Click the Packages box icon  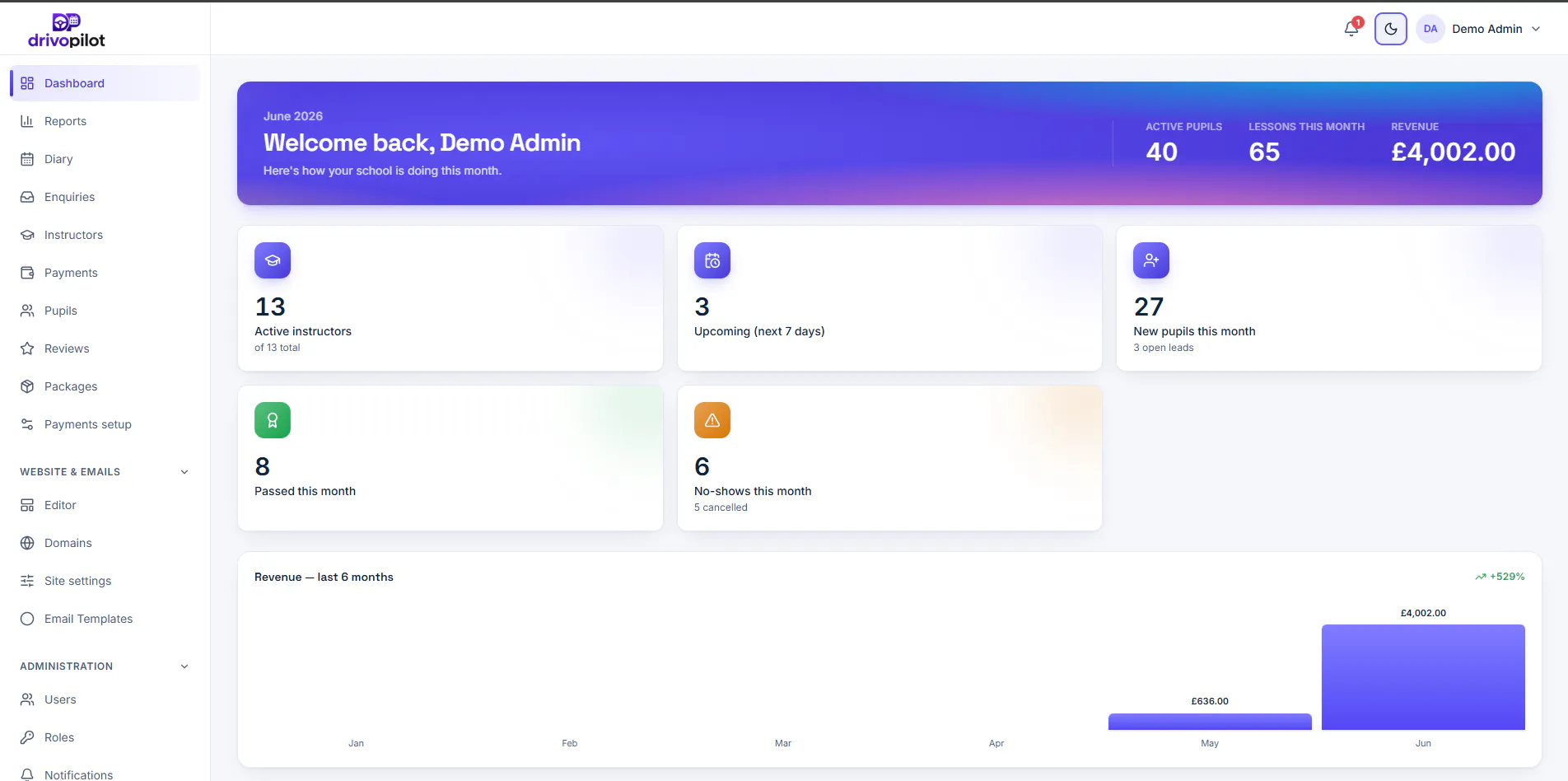click(x=27, y=386)
